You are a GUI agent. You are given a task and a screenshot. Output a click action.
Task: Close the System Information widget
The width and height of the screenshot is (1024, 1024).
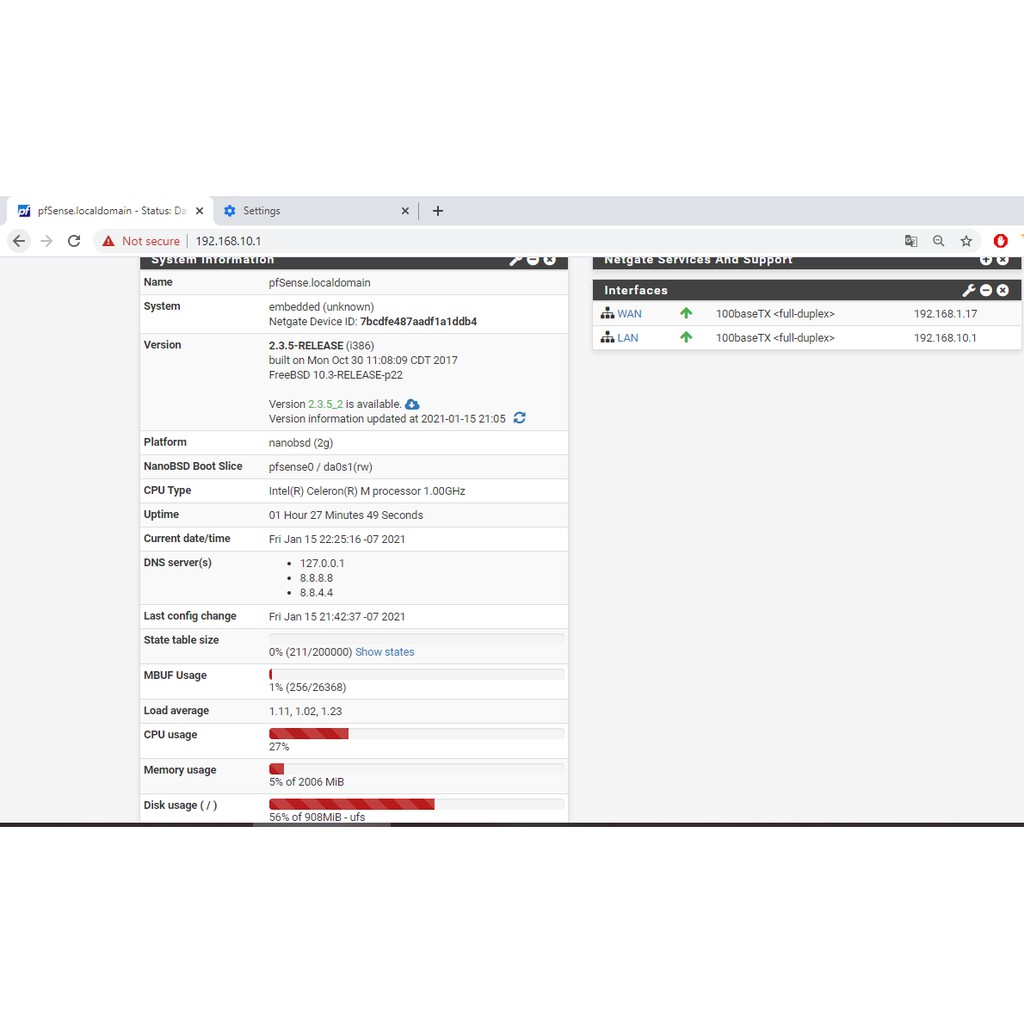[x=550, y=260]
